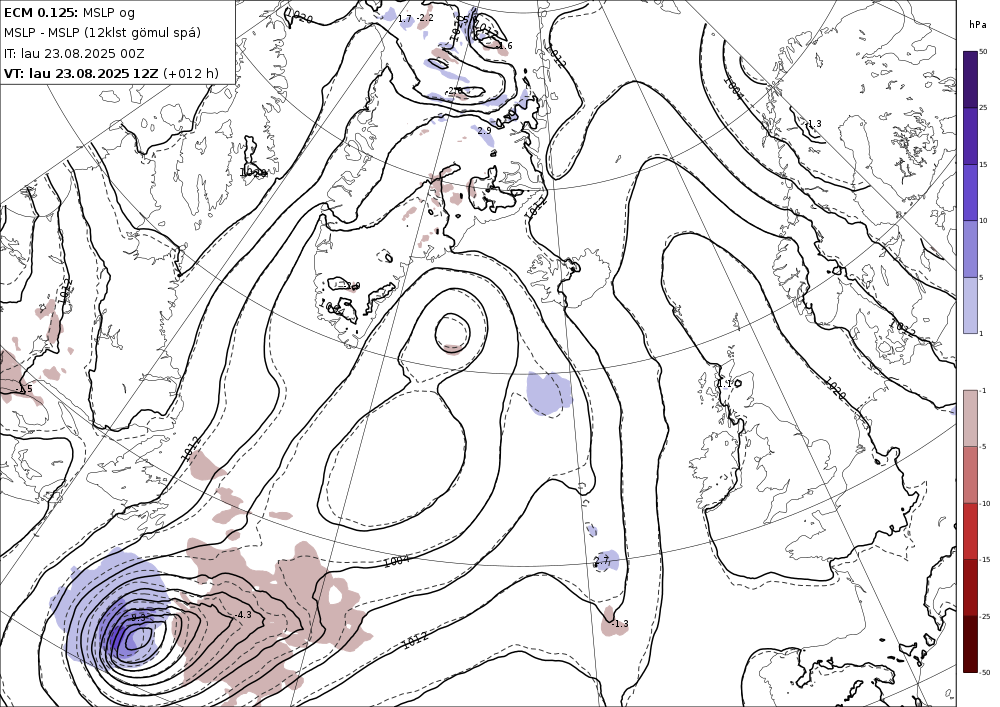Click the '-1.3' value on the pink Atlantic patch
The height and width of the screenshot is (707, 1000).
tap(620, 623)
